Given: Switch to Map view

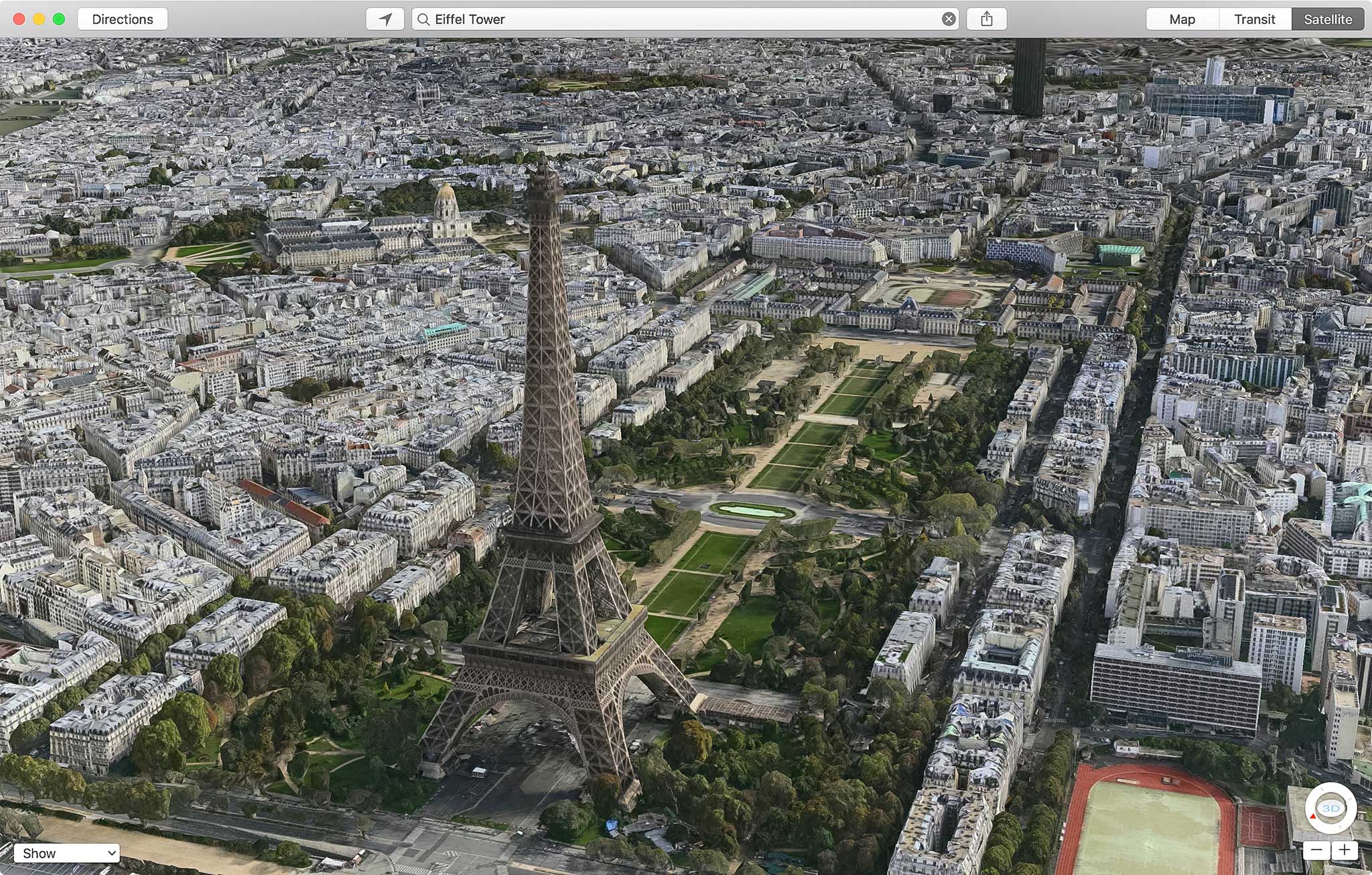Looking at the screenshot, I should (x=1182, y=19).
